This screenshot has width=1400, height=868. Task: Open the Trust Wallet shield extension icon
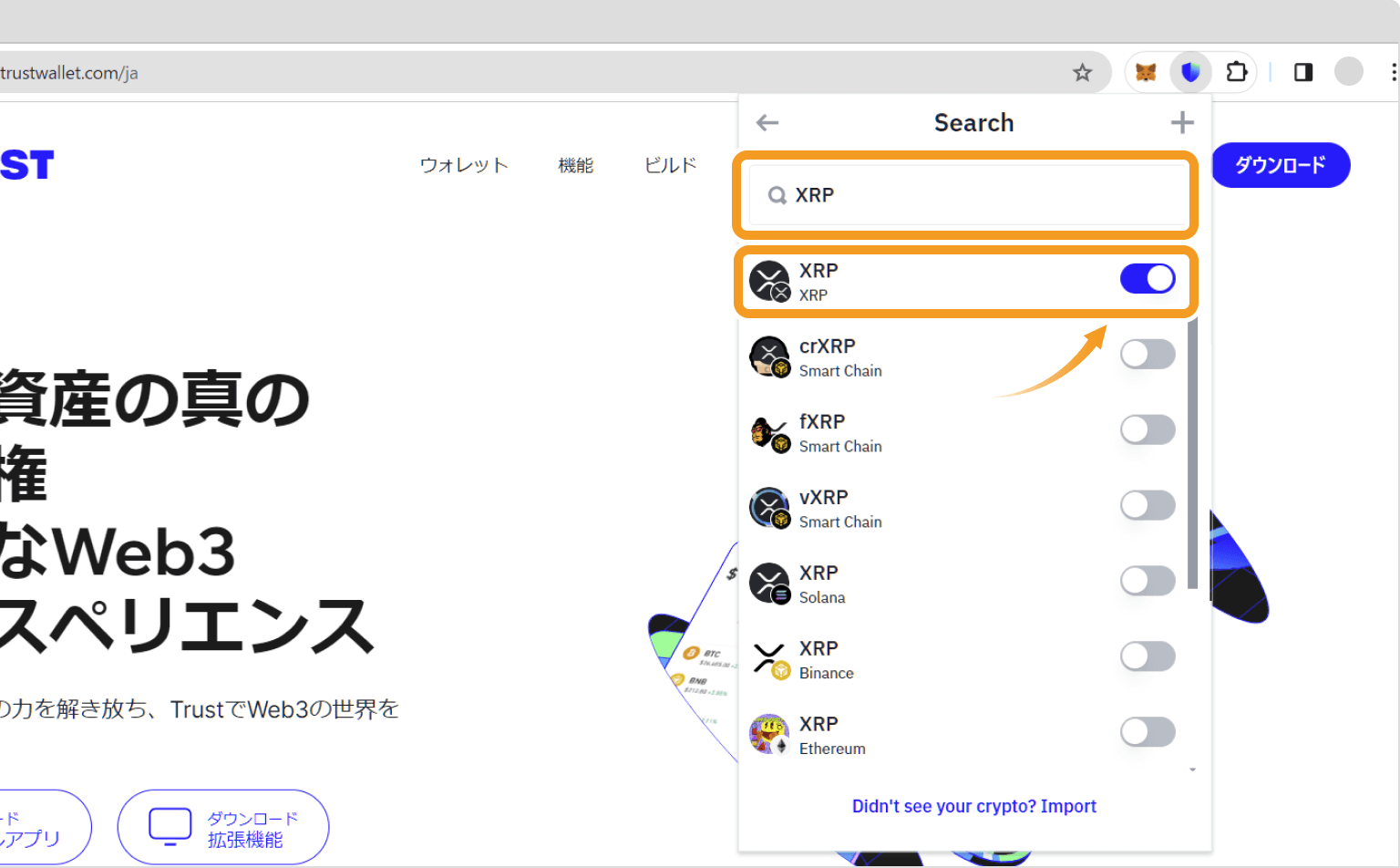click(x=1190, y=72)
